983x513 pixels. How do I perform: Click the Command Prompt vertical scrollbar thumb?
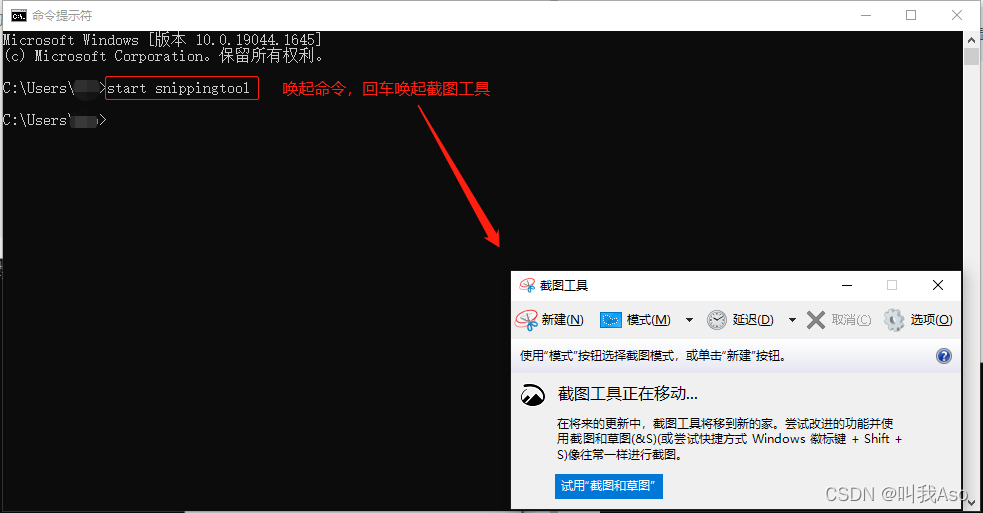click(x=971, y=56)
